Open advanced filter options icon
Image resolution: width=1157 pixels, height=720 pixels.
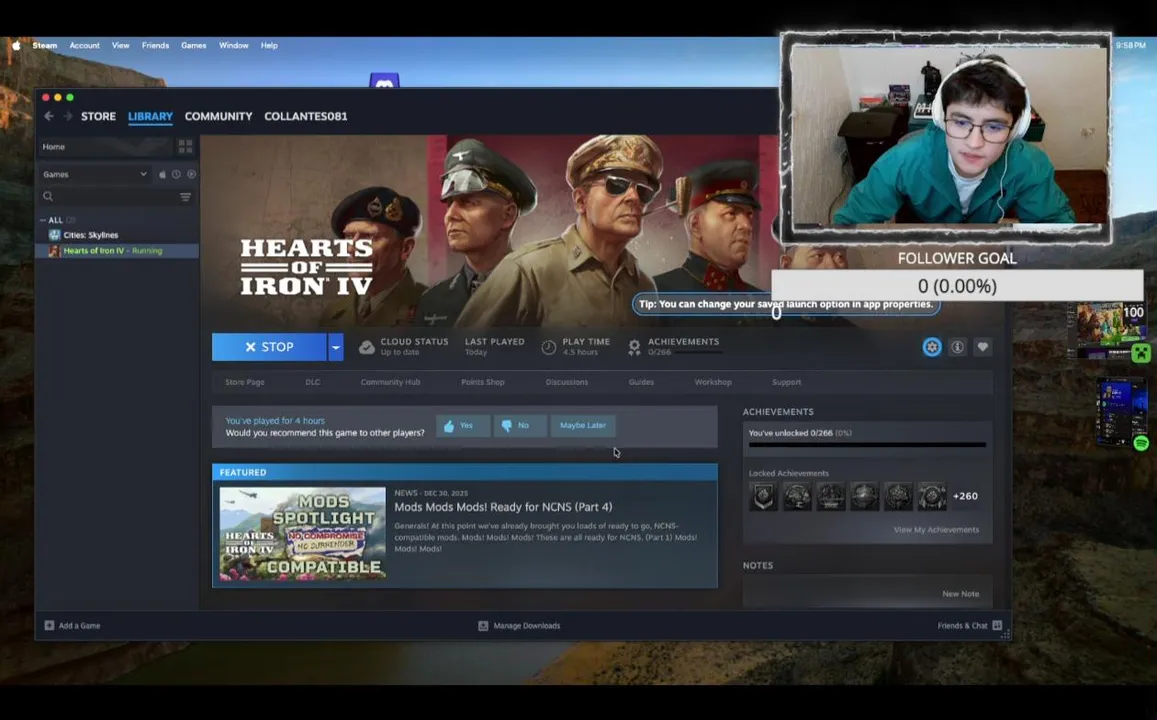click(x=185, y=196)
